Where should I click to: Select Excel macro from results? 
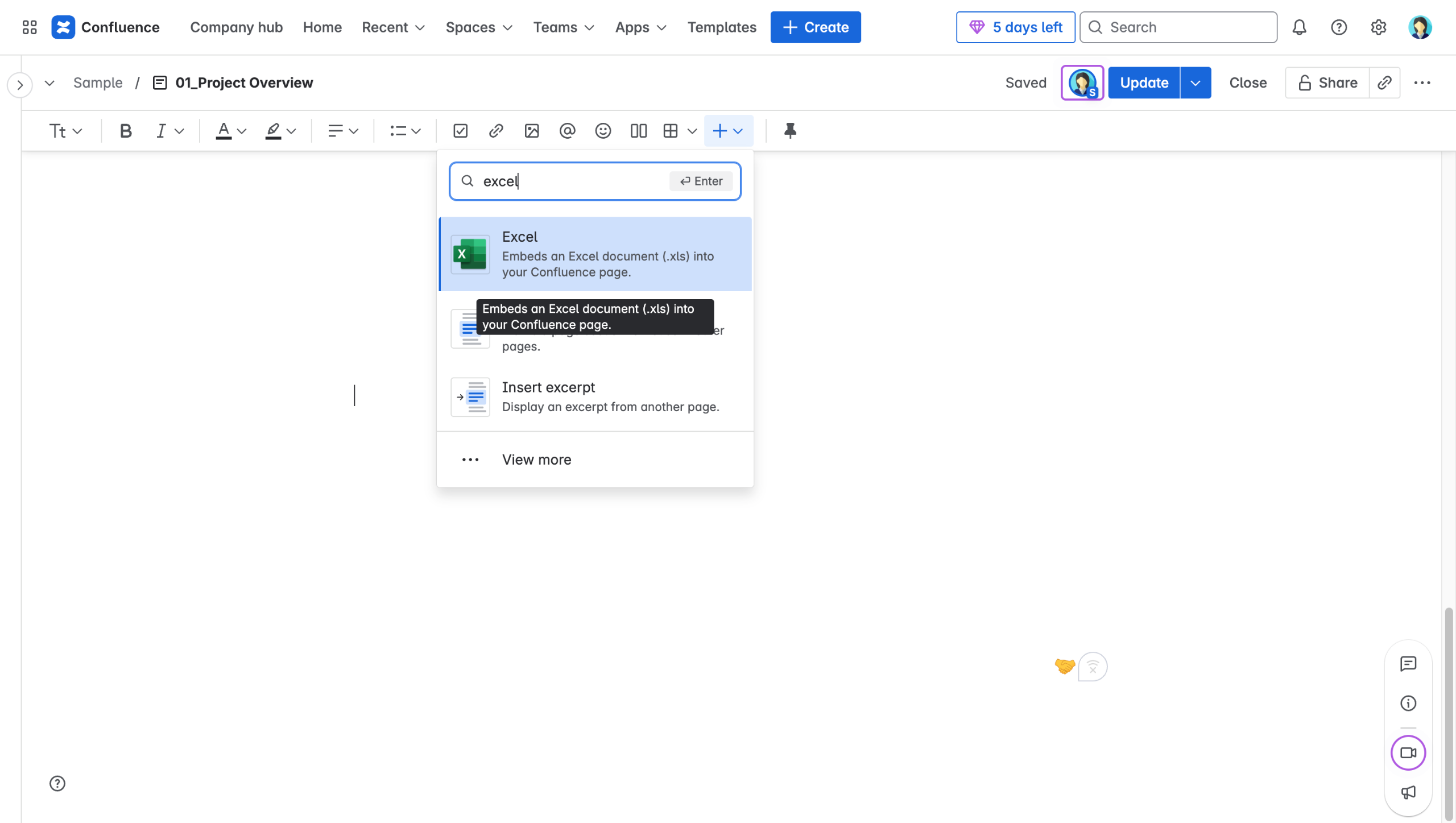595,254
